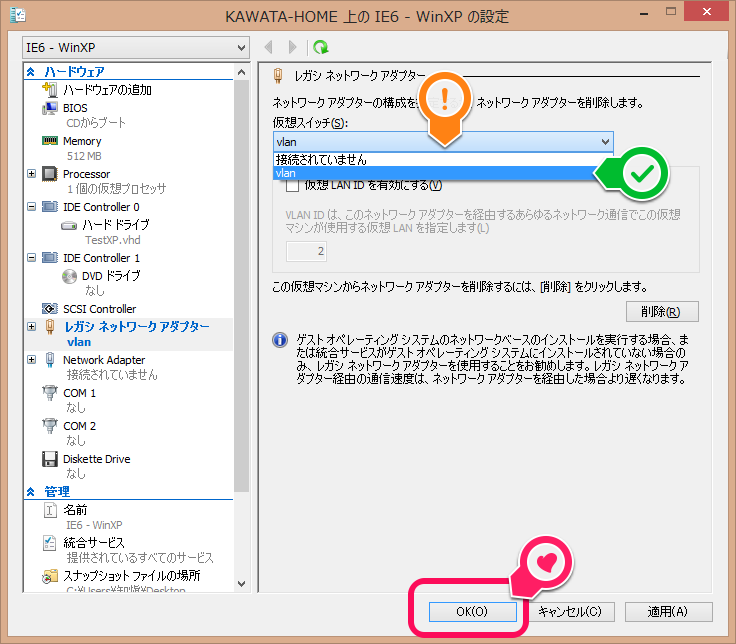This screenshot has height=644, width=736.
Task: Select Memory in the hardware tree
Action: coord(82,141)
